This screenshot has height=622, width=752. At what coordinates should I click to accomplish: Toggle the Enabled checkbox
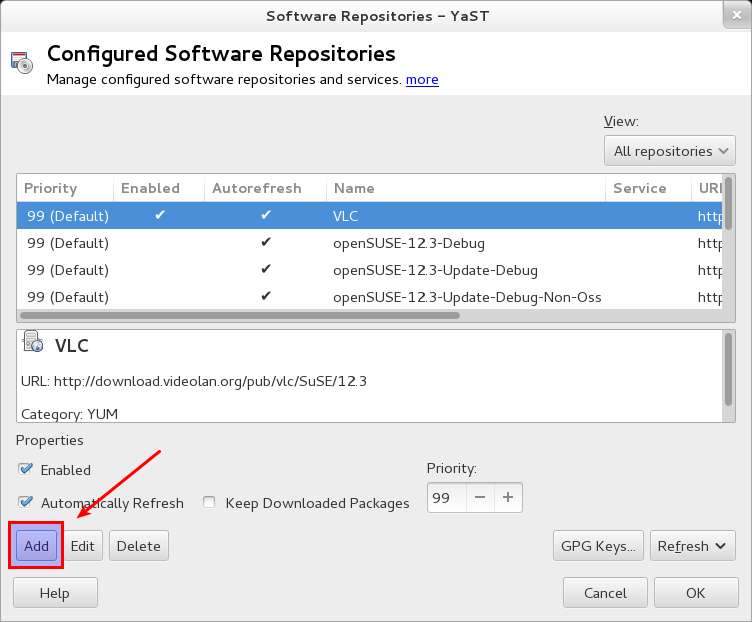[x=25, y=470]
